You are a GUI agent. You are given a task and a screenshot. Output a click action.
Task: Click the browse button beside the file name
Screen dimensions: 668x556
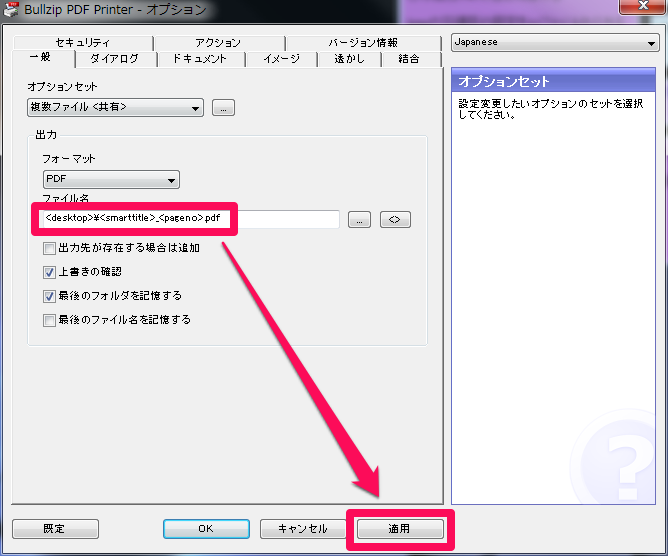[360, 220]
